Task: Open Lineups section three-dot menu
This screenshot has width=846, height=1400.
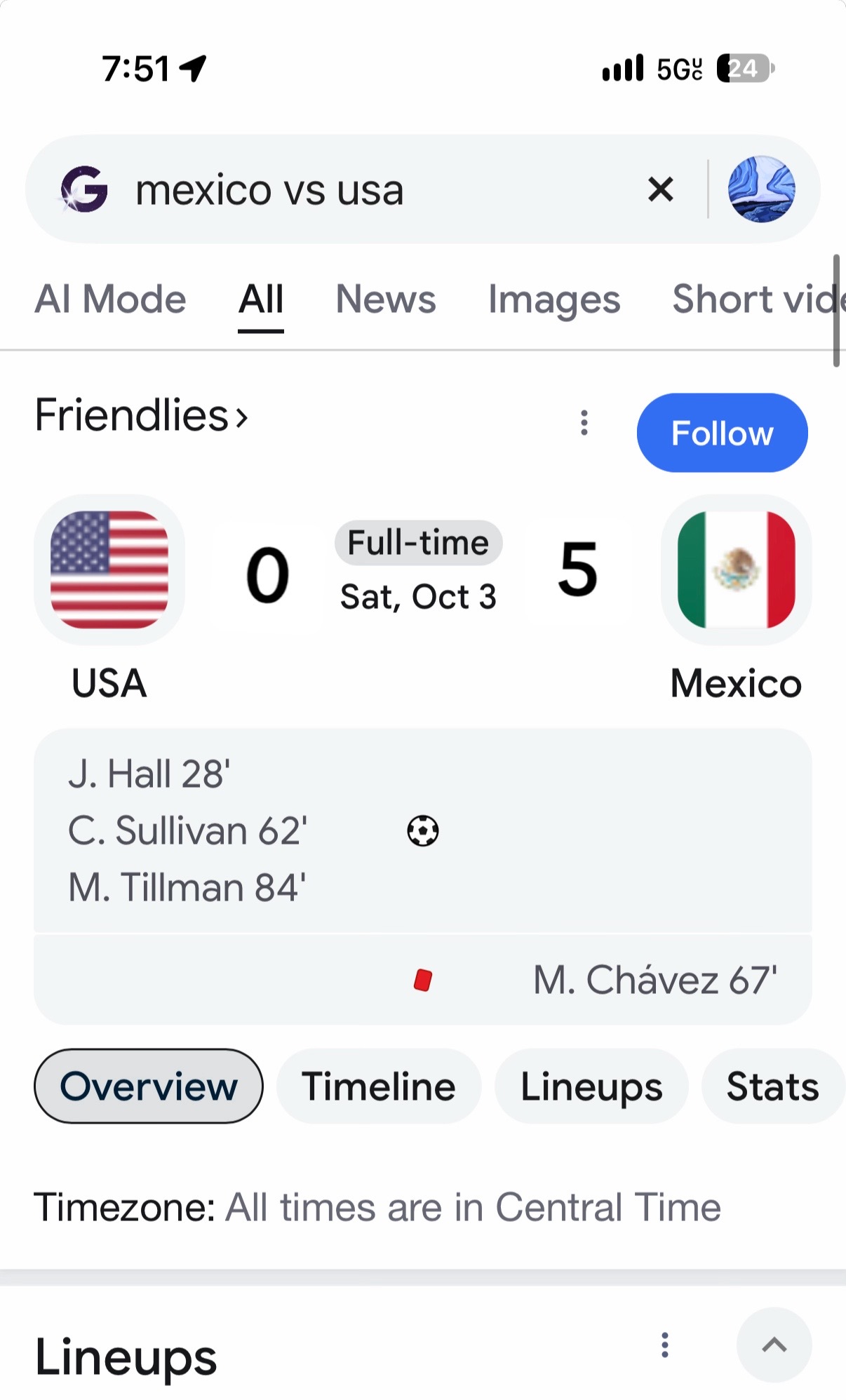Action: [x=665, y=1345]
